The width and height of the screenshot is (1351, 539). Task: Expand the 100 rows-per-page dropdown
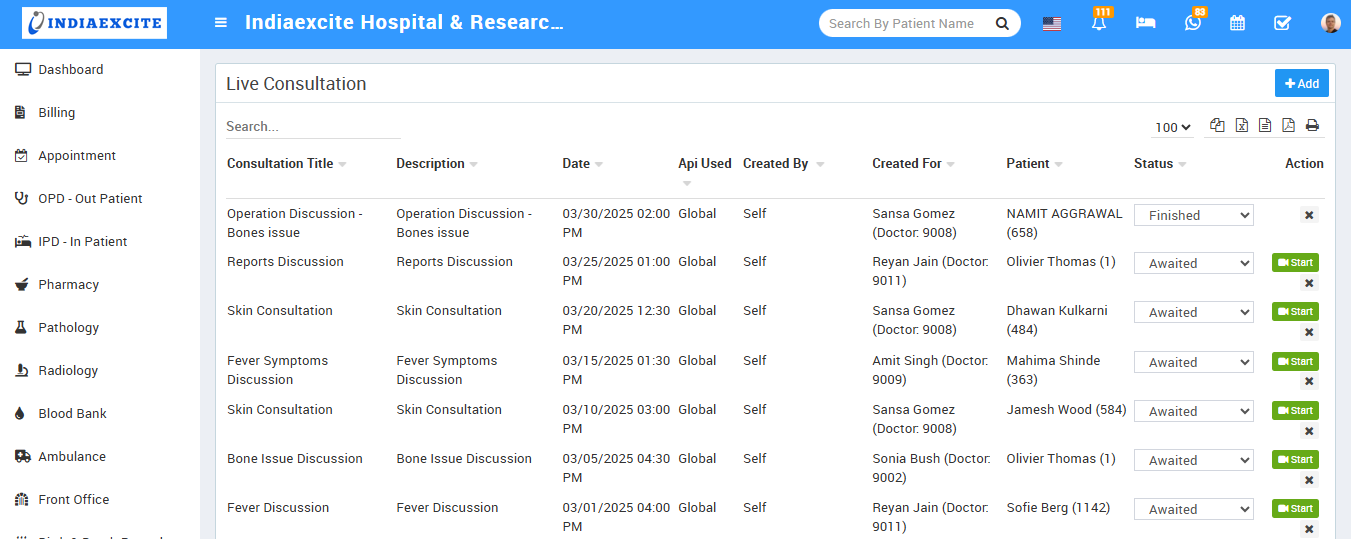(x=1173, y=127)
